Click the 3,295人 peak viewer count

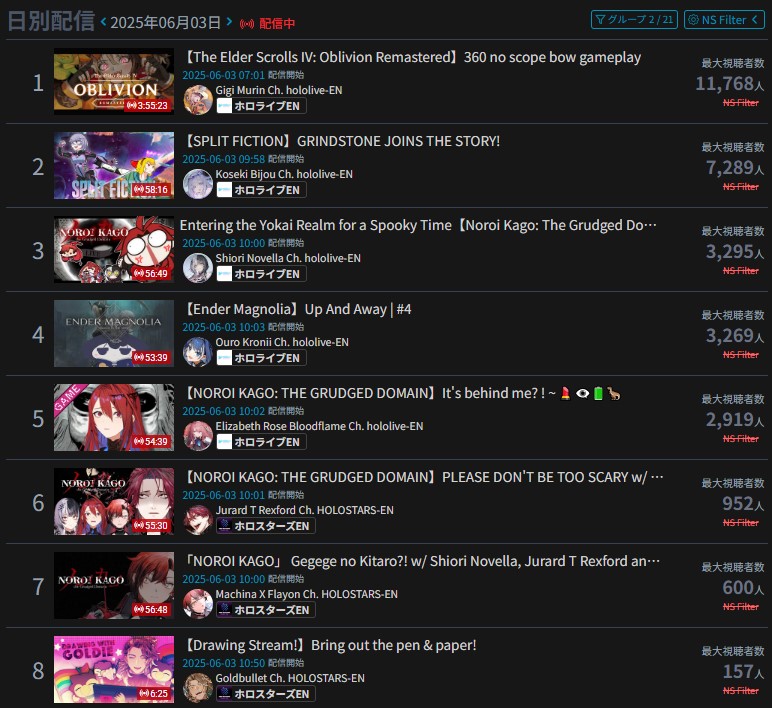[x=735, y=252]
